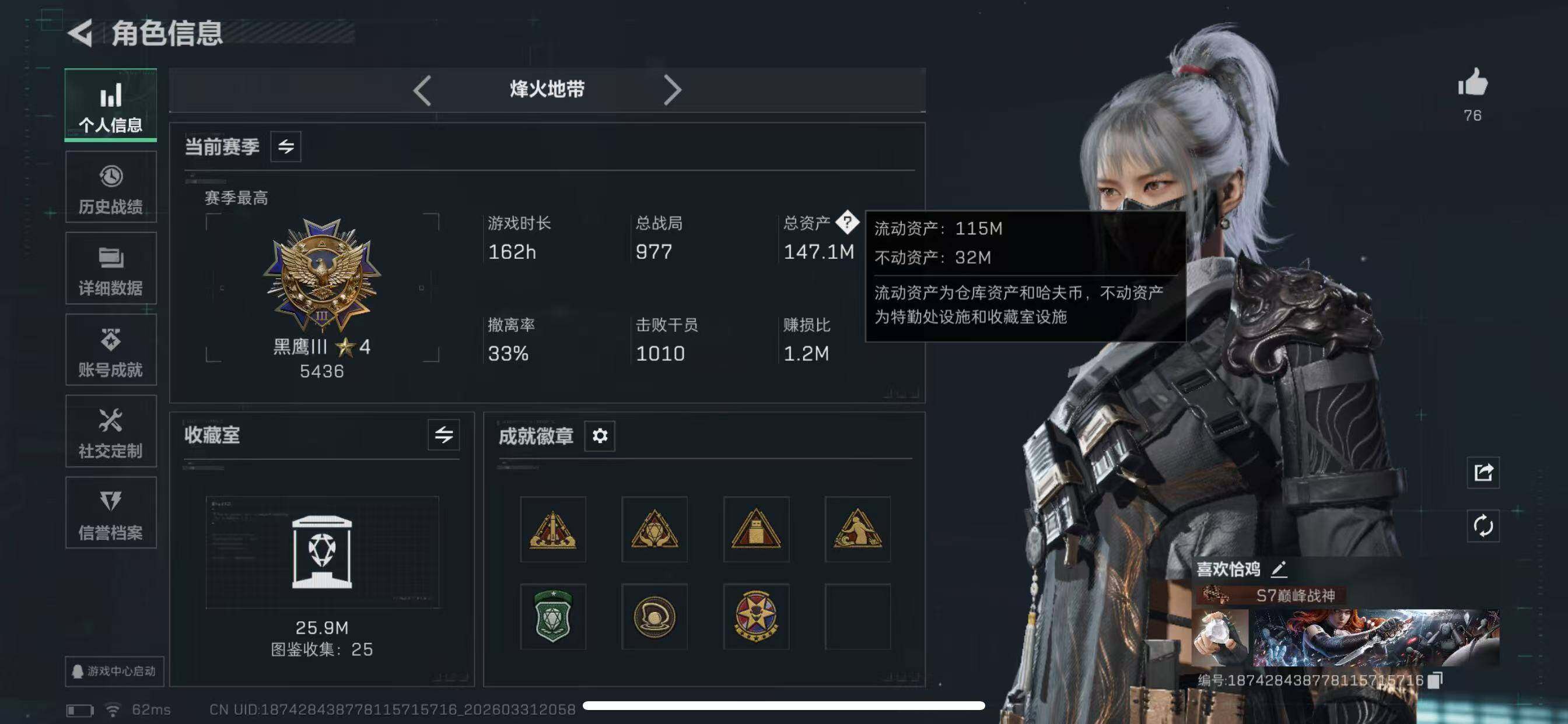Open the share icon beside the character
The width and height of the screenshot is (1568, 724).
pos(1483,472)
